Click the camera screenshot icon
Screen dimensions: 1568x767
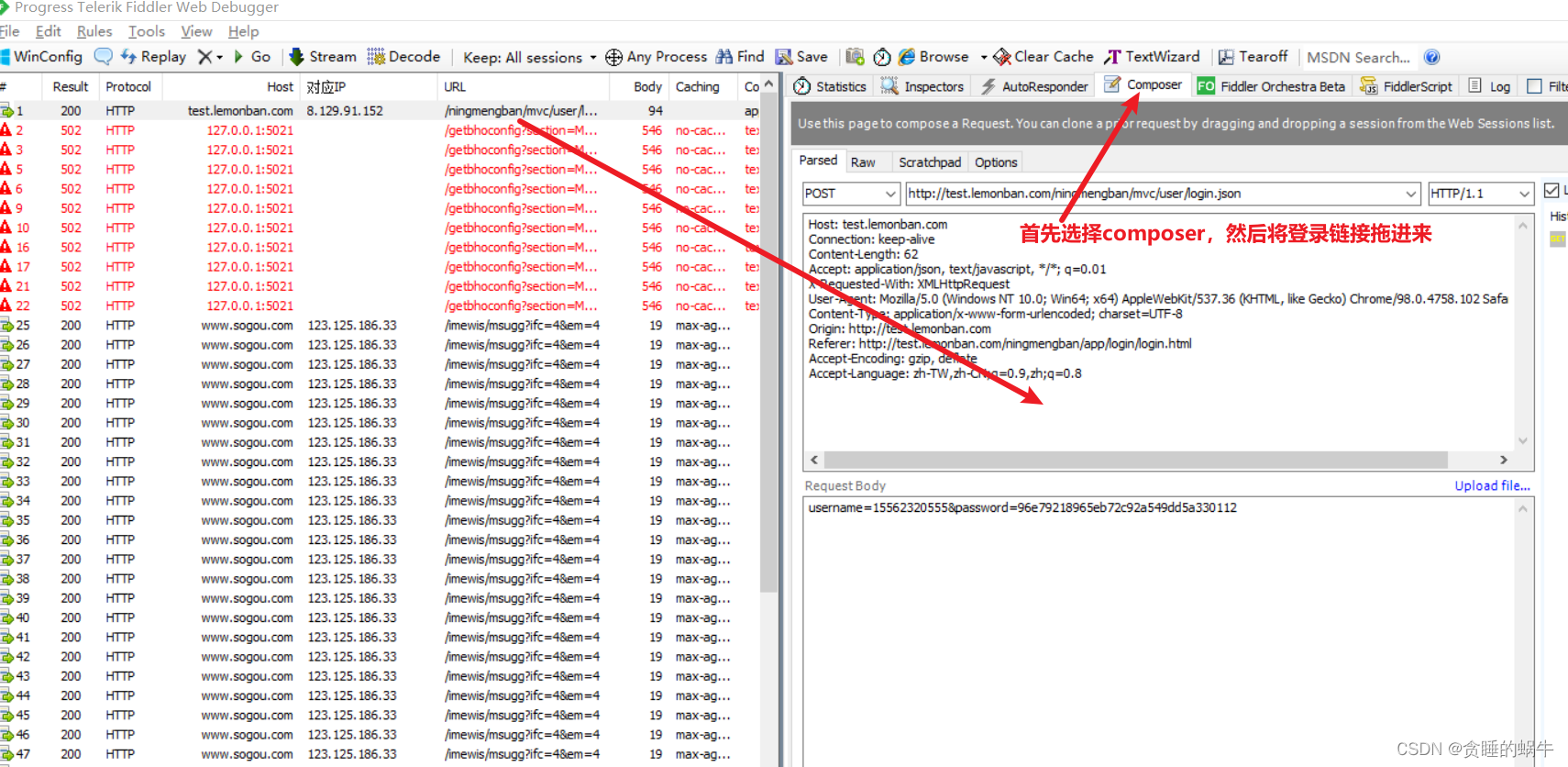[x=855, y=57]
